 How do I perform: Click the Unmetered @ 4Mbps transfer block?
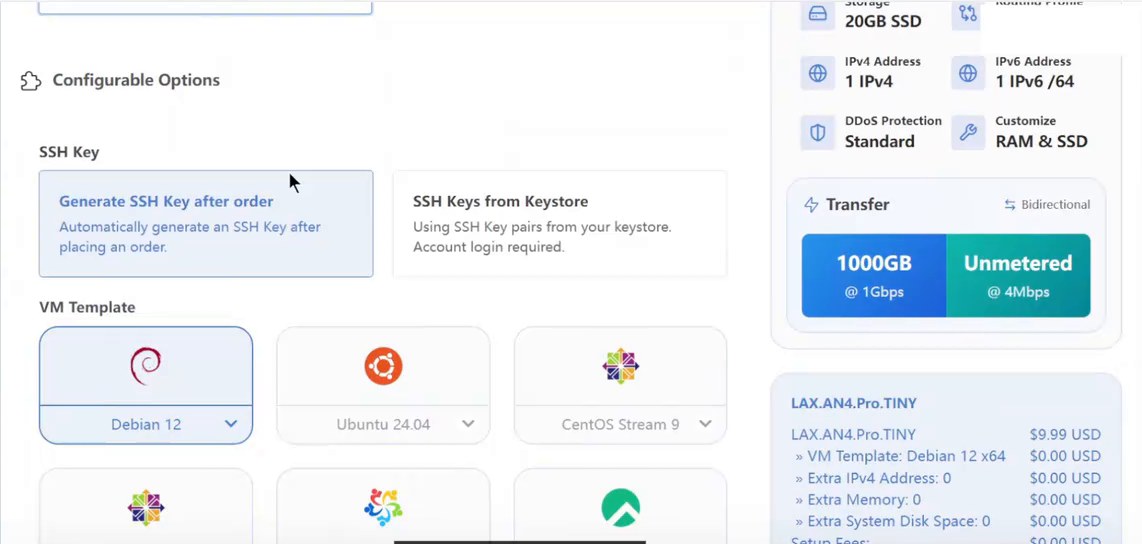click(1018, 275)
